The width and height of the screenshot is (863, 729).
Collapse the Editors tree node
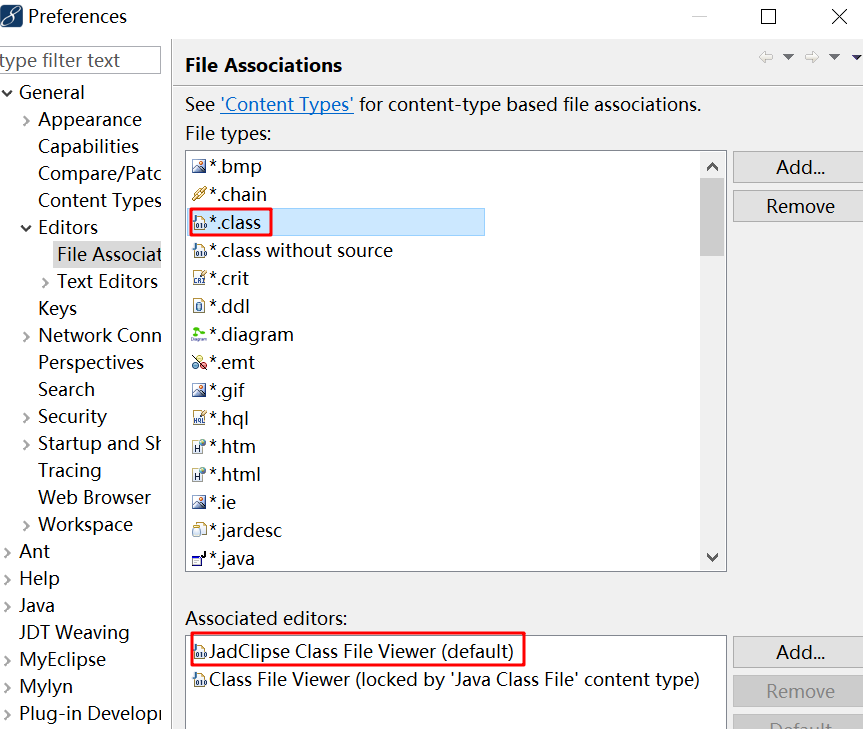click(x=26, y=228)
